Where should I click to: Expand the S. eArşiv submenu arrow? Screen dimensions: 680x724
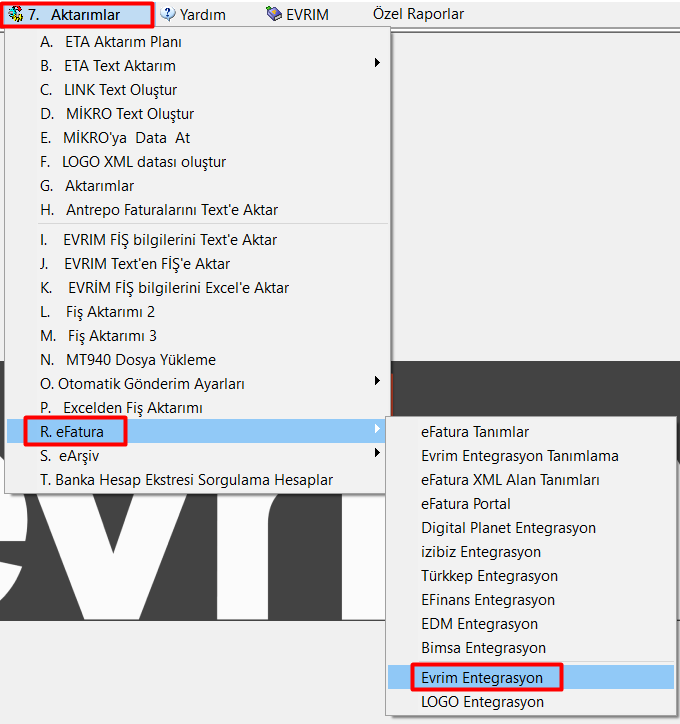pos(378,452)
